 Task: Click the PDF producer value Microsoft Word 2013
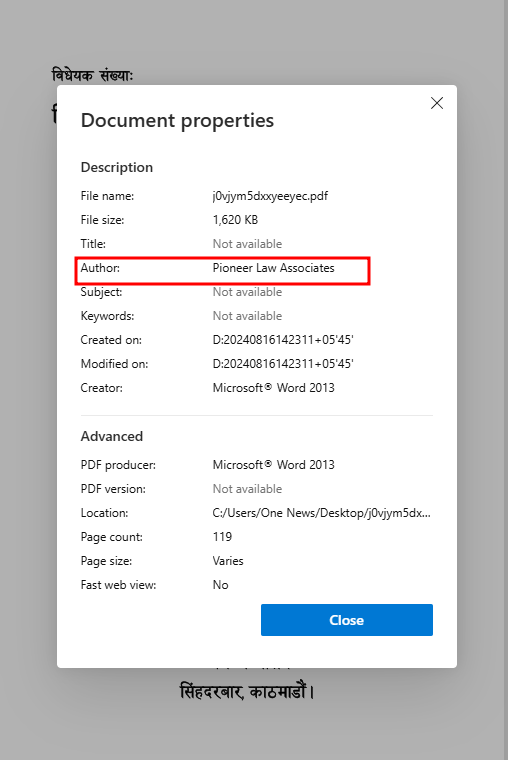tap(273, 465)
